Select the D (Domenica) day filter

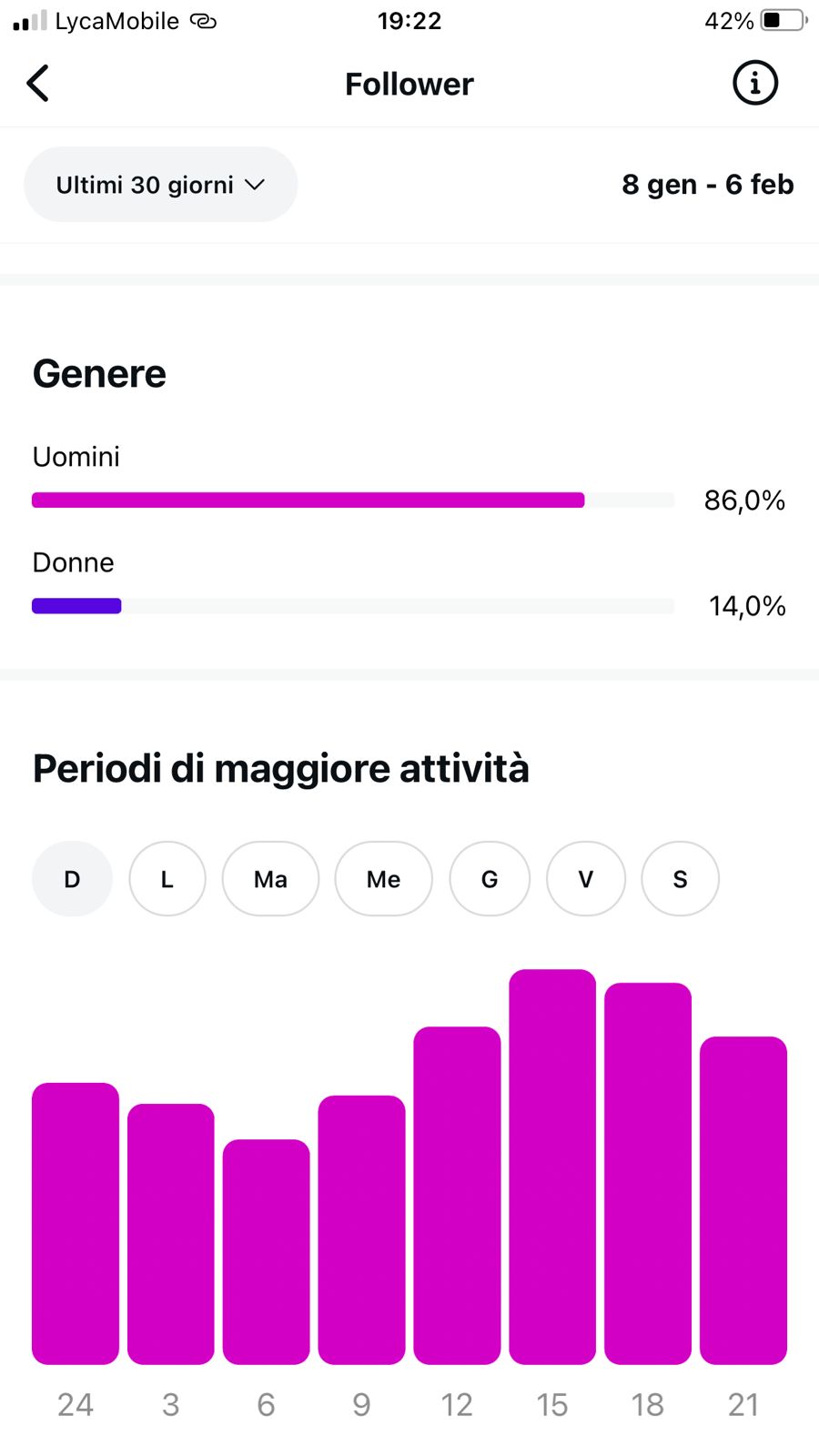(72, 879)
